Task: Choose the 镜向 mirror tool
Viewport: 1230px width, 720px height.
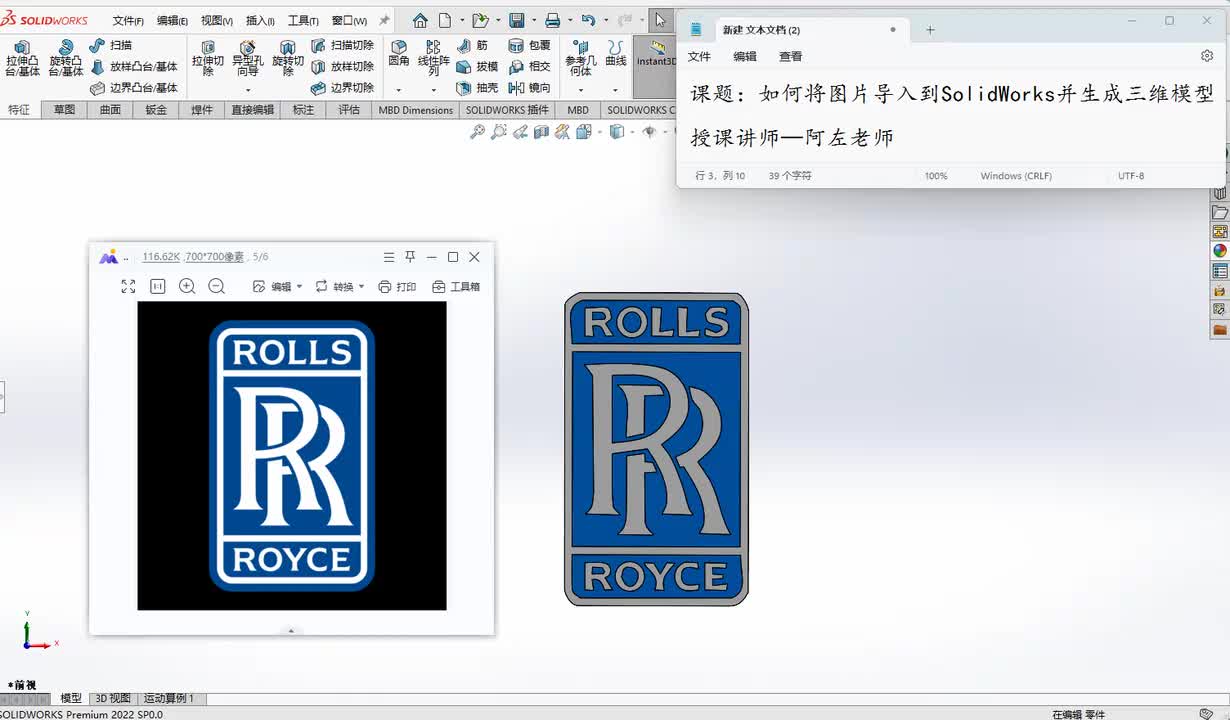Action: click(x=529, y=88)
